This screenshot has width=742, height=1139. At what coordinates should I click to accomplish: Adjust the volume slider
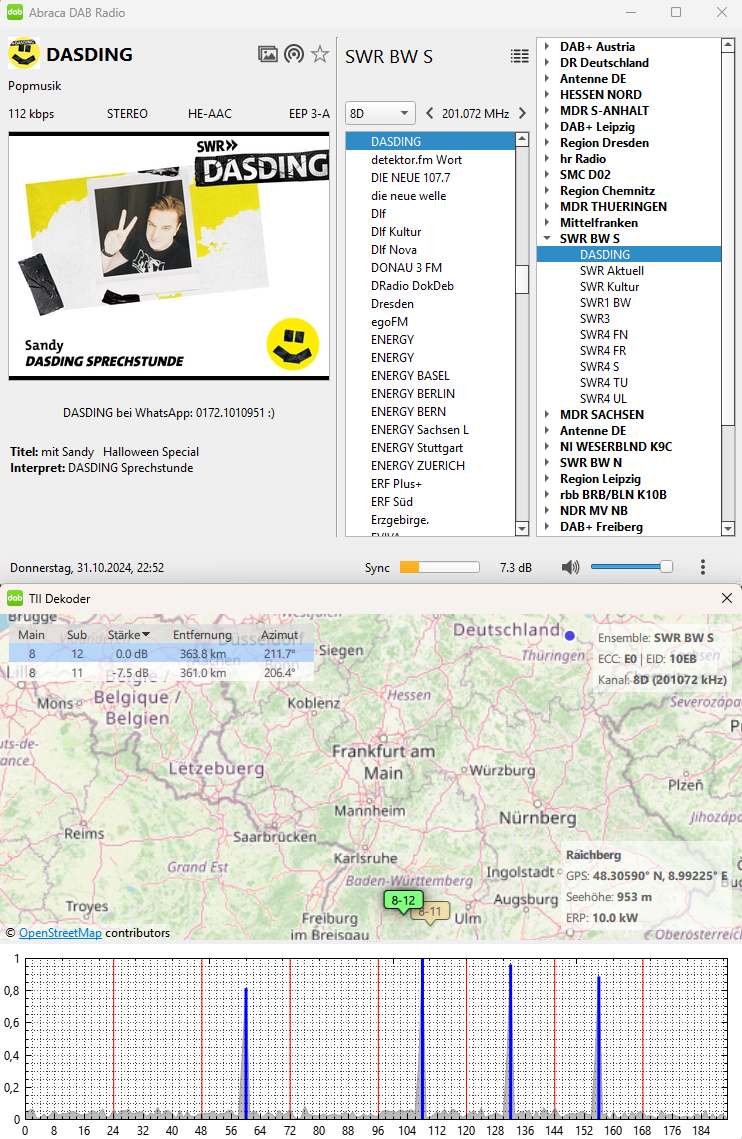[x=632, y=567]
